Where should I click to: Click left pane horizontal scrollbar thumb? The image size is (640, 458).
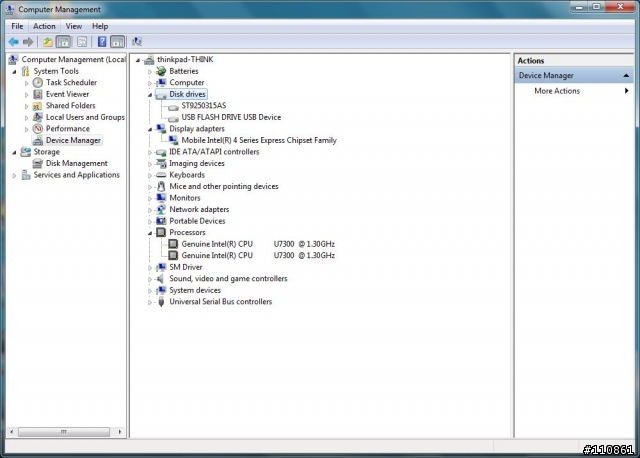click(x=64, y=432)
